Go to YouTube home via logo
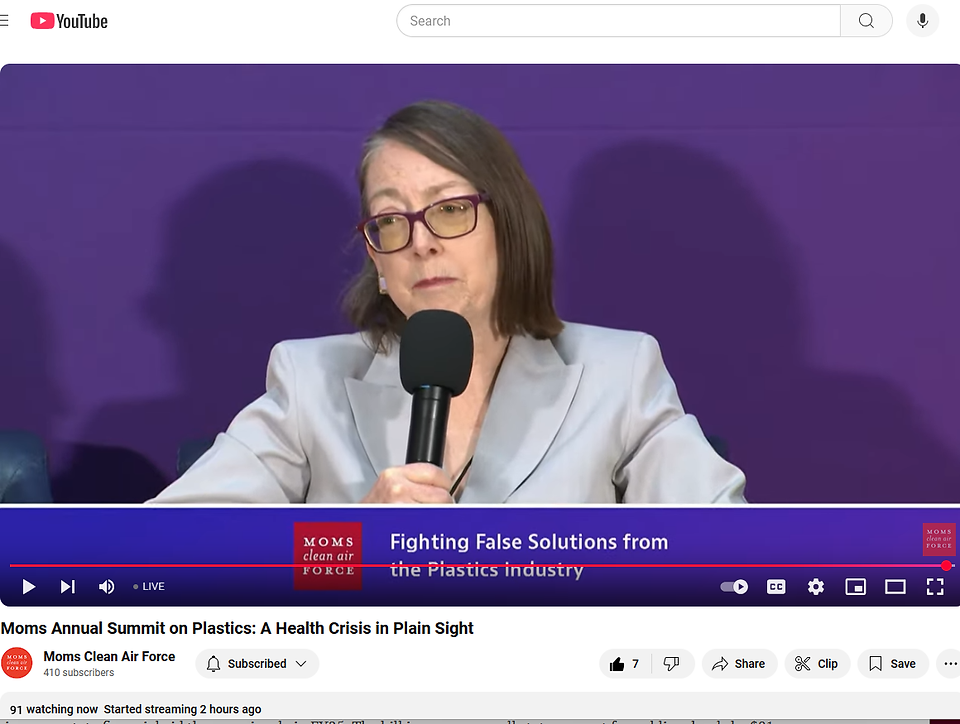Image resolution: width=960 pixels, height=724 pixels. click(69, 21)
